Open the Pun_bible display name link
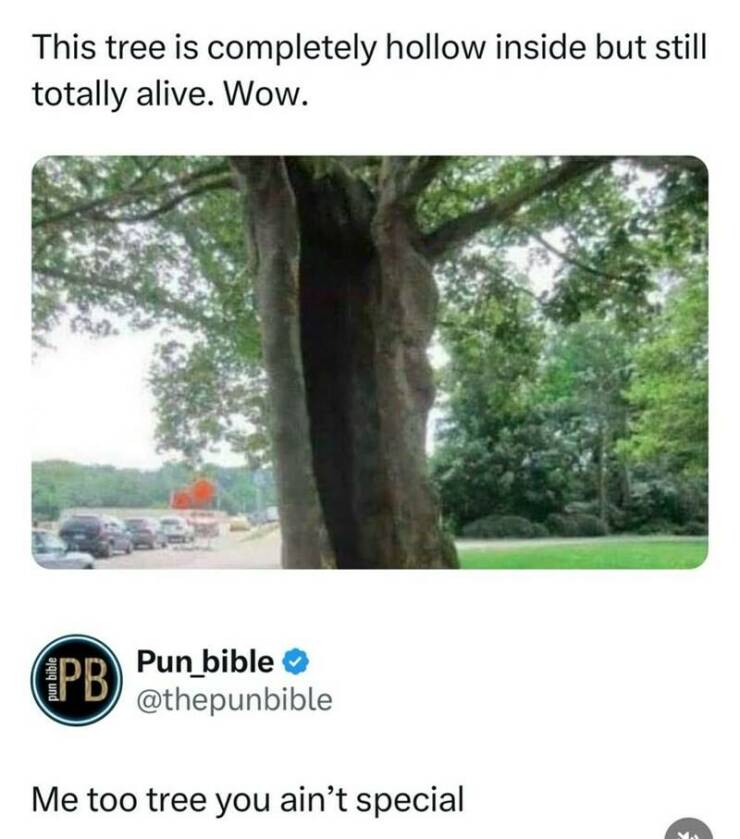The height and width of the screenshot is (839, 740). point(205,661)
